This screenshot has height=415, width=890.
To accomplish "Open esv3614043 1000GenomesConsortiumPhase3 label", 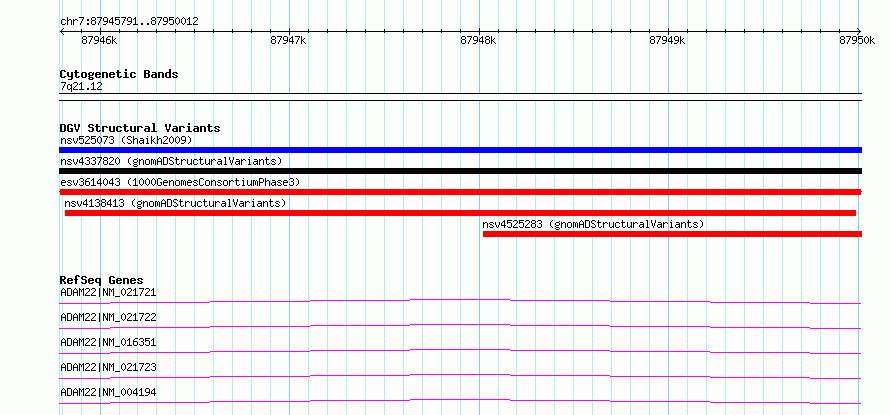I will click(x=180, y=182).
